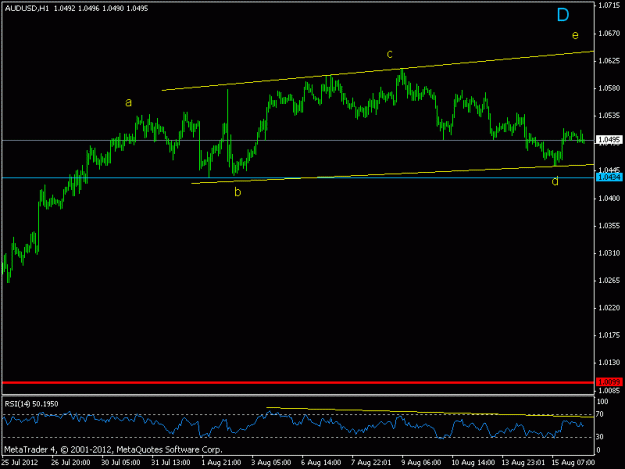Click the 31 Jul 13:00 time axis label

click(x=171, y=462)
